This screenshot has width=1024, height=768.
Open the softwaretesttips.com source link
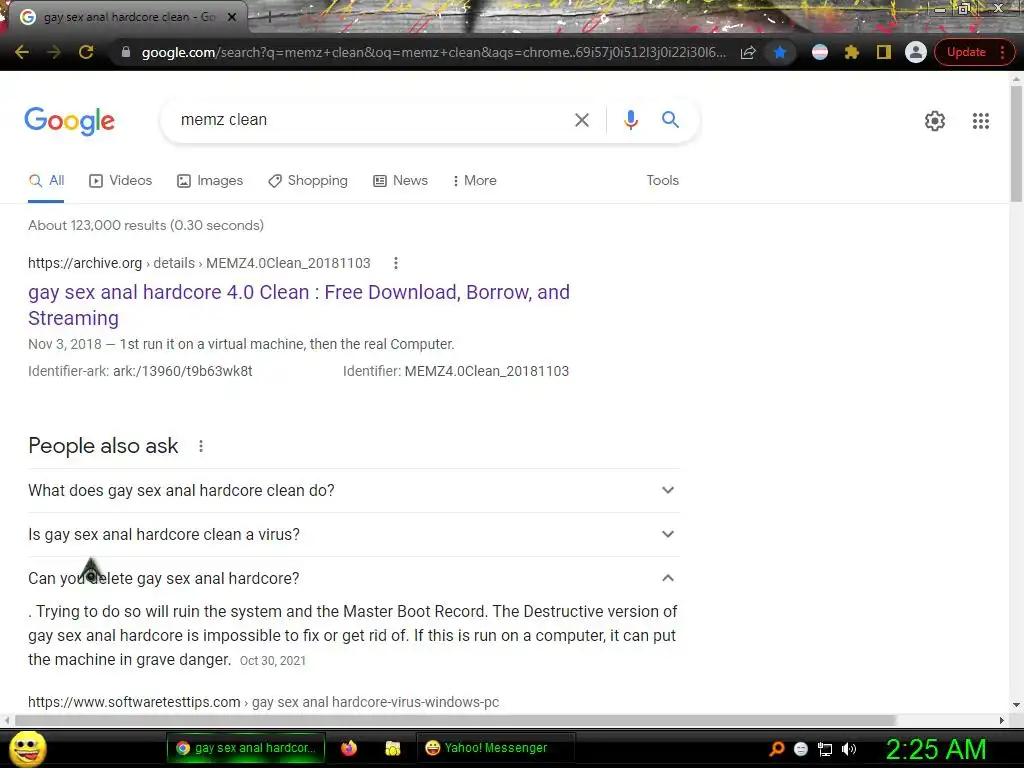tap(263, 702)
